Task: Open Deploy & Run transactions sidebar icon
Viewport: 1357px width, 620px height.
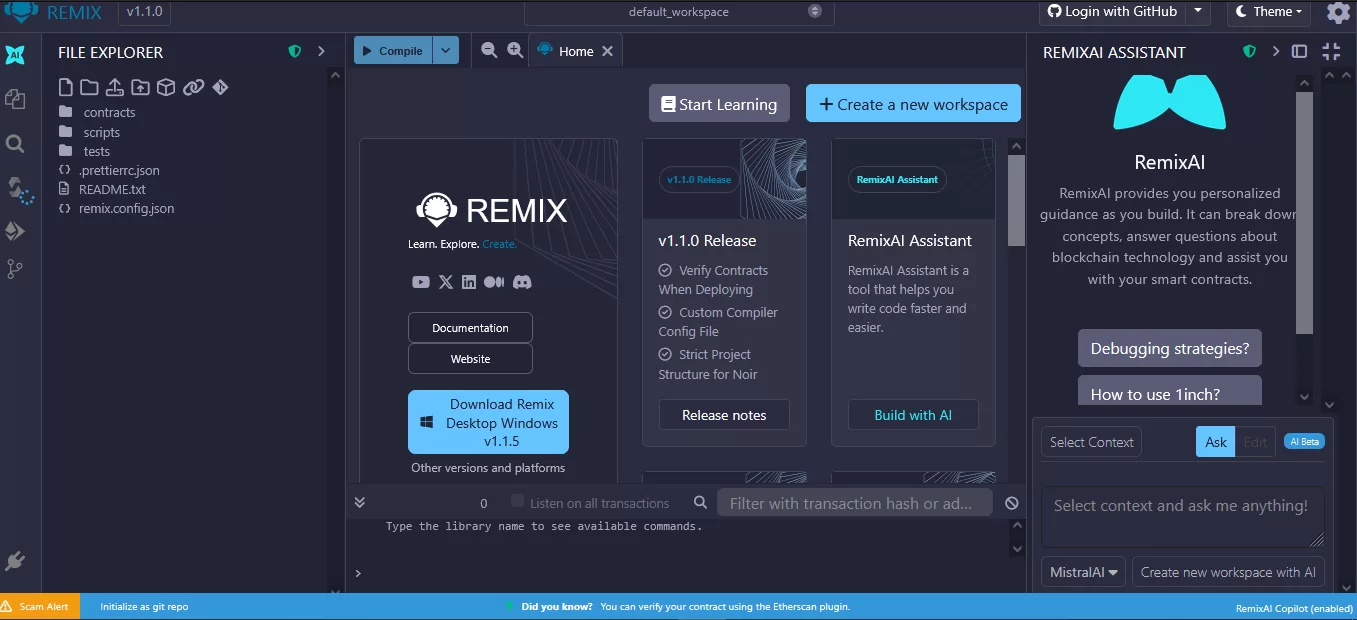Action: (15, 231)
